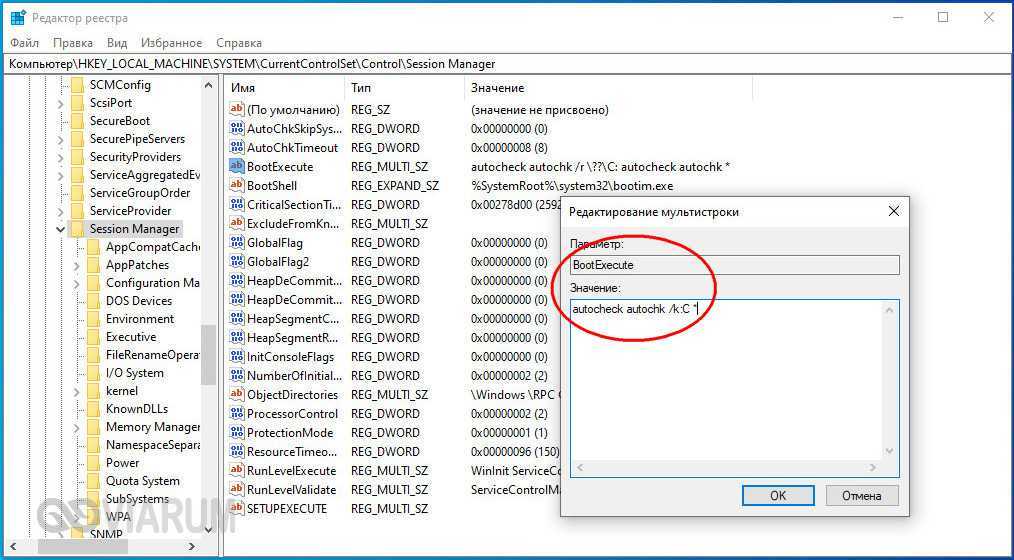The height and width of the screenshot is (560, 1014).
Task: Click the Registry Editor app icon in title bar
Action: click(x=17, y=17)
